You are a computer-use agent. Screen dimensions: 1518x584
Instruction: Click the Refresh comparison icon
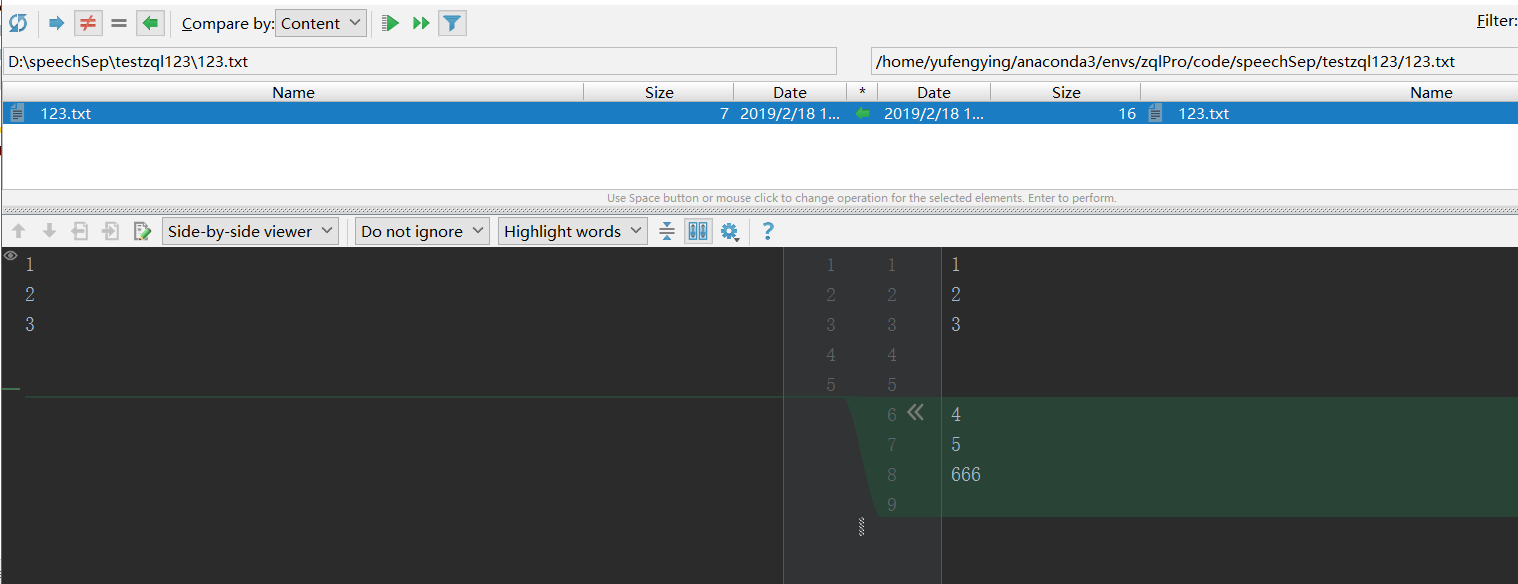pos(18,23)
